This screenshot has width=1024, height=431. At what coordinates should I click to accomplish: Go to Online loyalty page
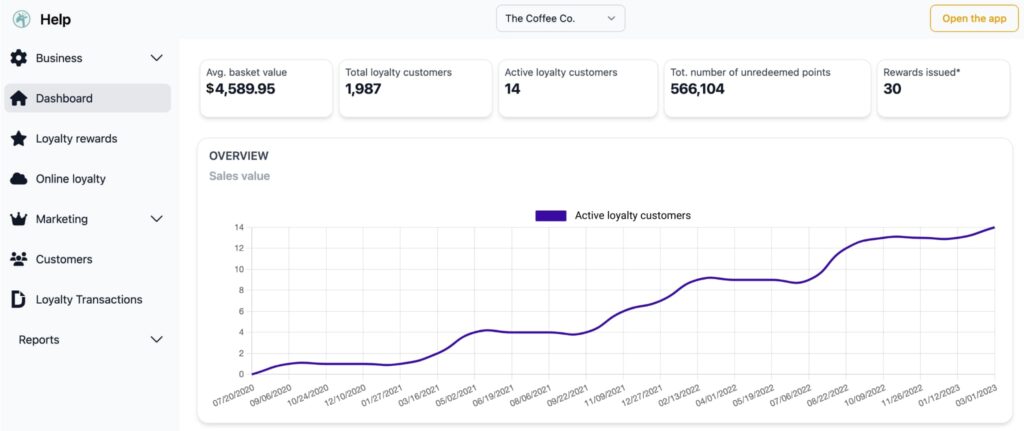70,179
